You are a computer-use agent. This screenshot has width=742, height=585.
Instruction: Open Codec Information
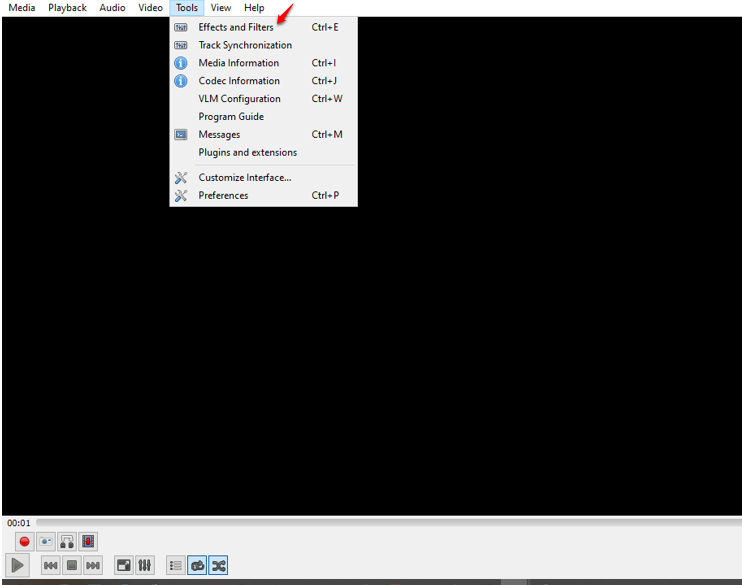[x=264, y=81]
